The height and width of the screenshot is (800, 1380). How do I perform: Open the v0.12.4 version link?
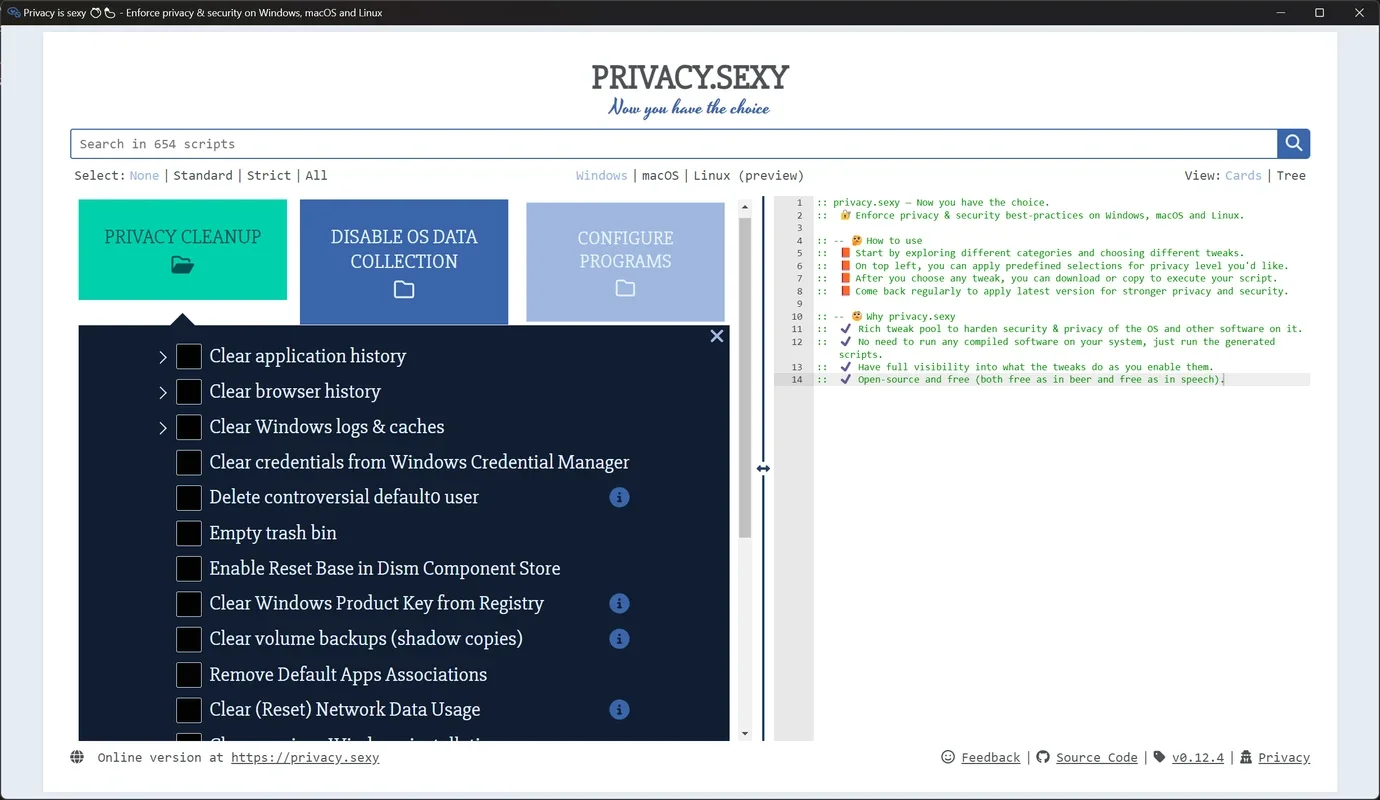pyautogui.click(x=1198, y=757)
